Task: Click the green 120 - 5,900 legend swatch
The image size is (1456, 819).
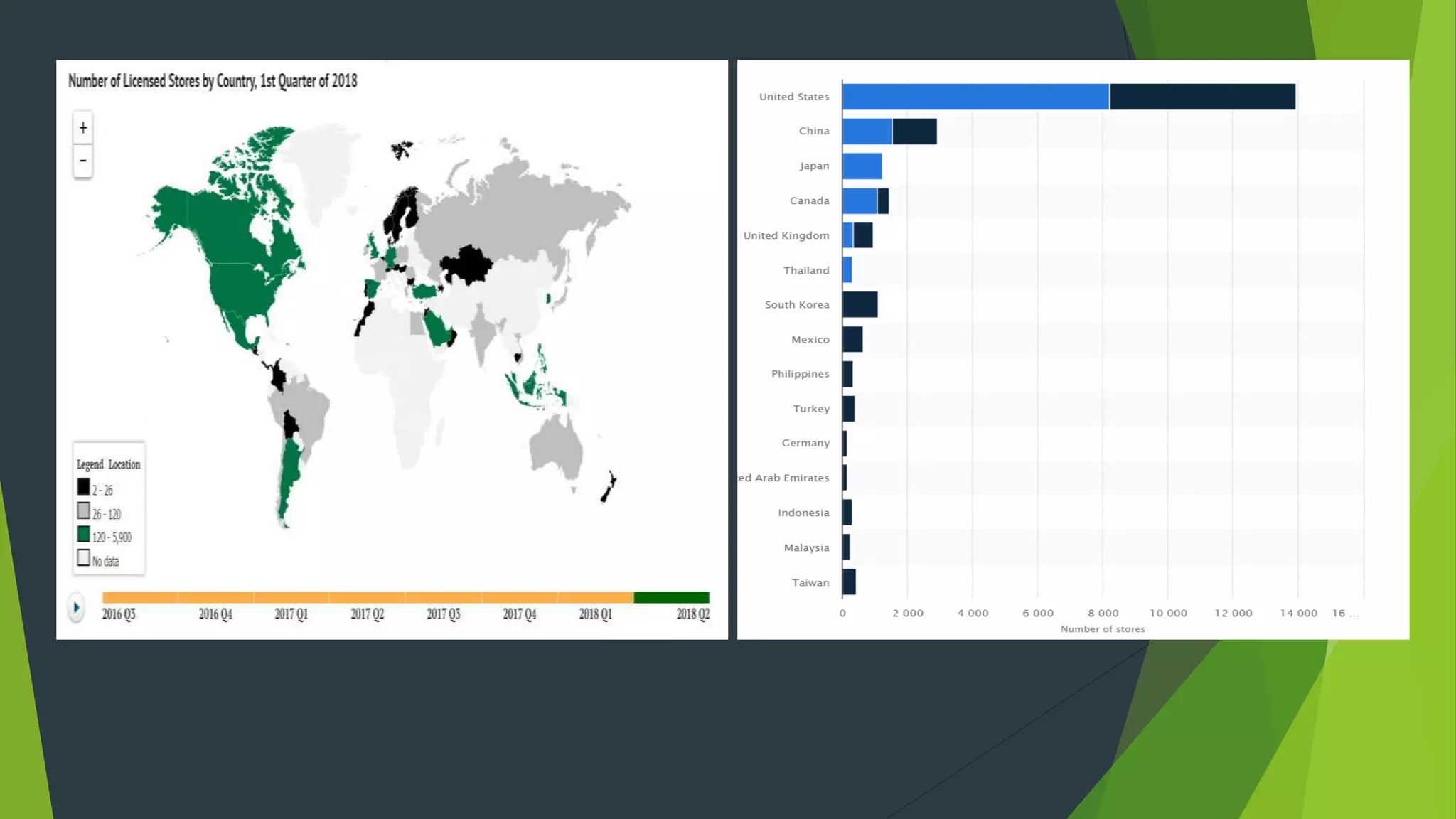Action: point(84,535)
